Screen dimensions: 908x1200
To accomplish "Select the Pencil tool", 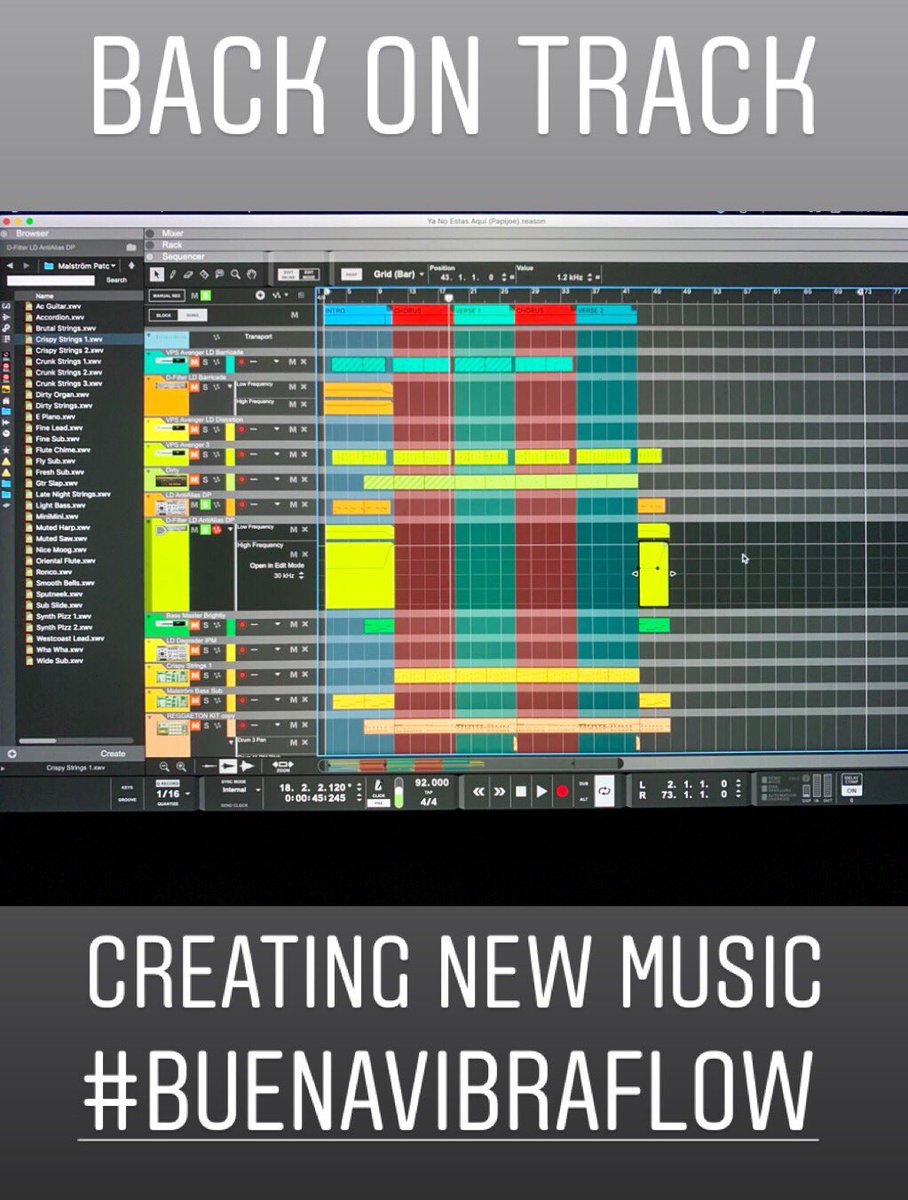I will point(172,273).
